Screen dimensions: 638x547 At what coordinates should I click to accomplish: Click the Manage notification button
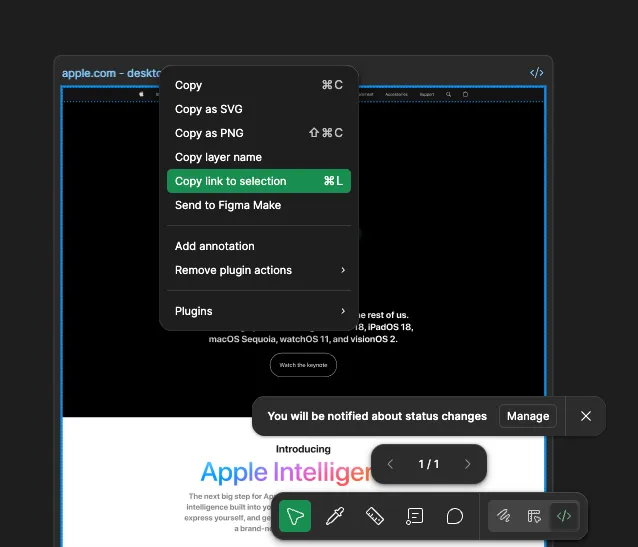(528, 416)
